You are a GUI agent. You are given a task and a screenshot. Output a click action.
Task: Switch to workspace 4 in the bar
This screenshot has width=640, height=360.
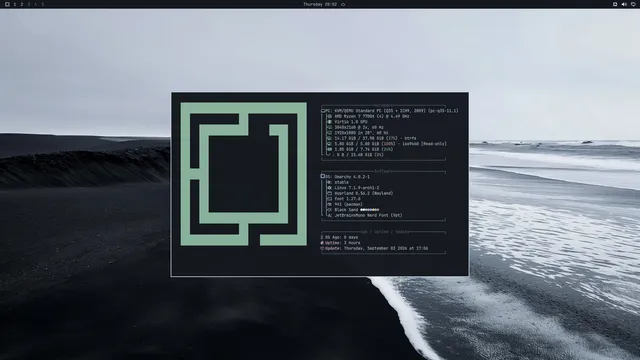pos(36,4)
